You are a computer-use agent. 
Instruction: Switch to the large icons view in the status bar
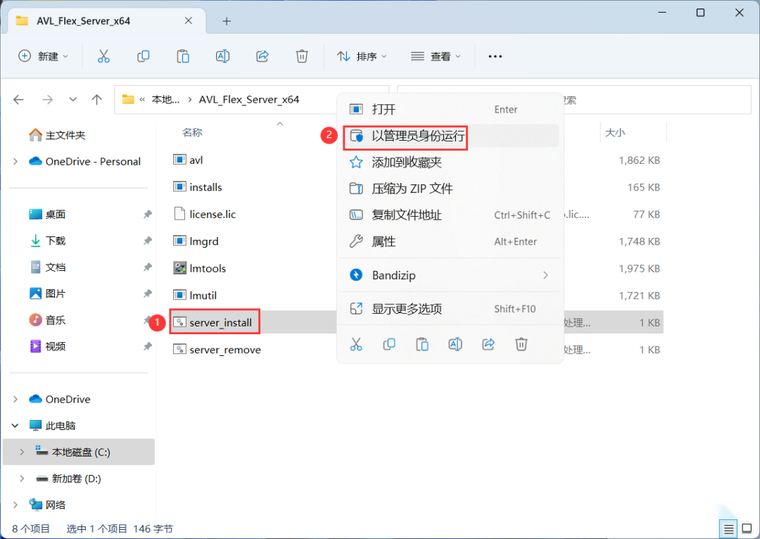(747, 528)
